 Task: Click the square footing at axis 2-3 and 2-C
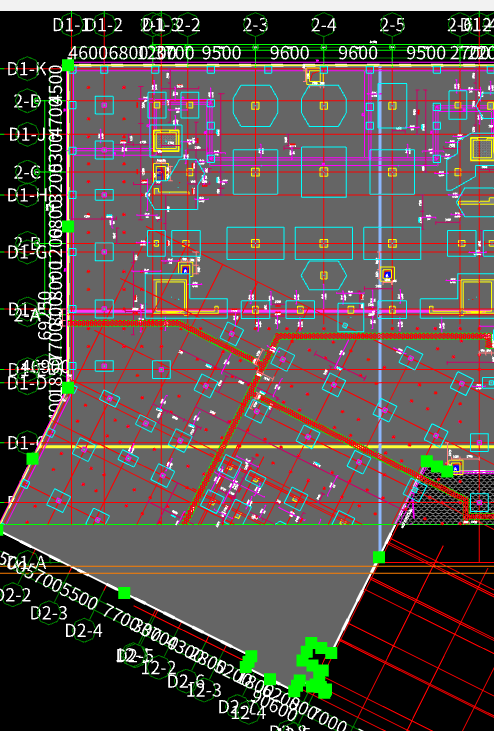pyautogui.click(x=255, y=172)
